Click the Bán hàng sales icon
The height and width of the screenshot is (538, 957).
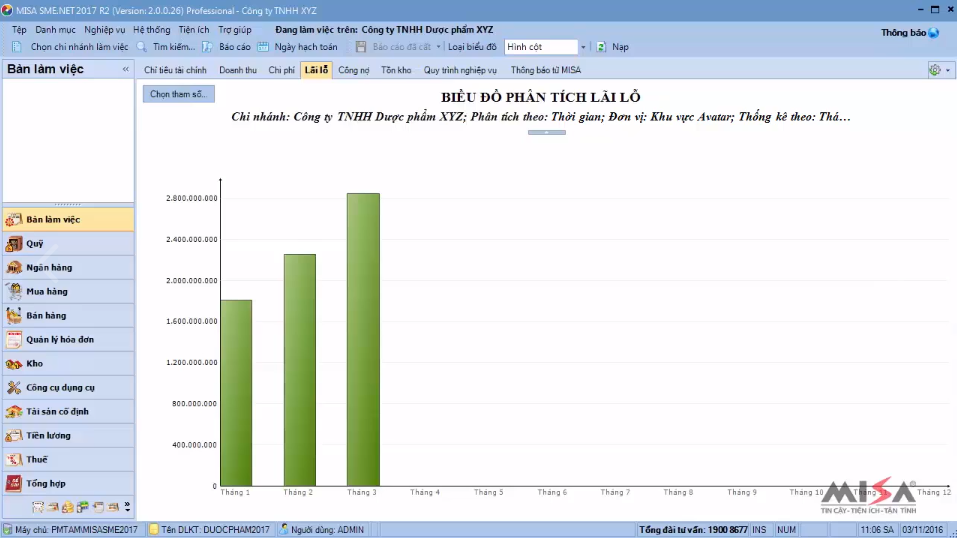click(x=13, y=316)
